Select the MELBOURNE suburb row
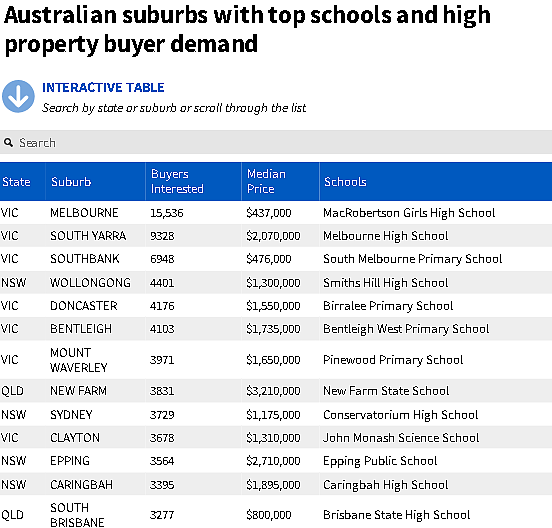The height and width of the screenshot is (528, 552). click(x=276, y=213)
